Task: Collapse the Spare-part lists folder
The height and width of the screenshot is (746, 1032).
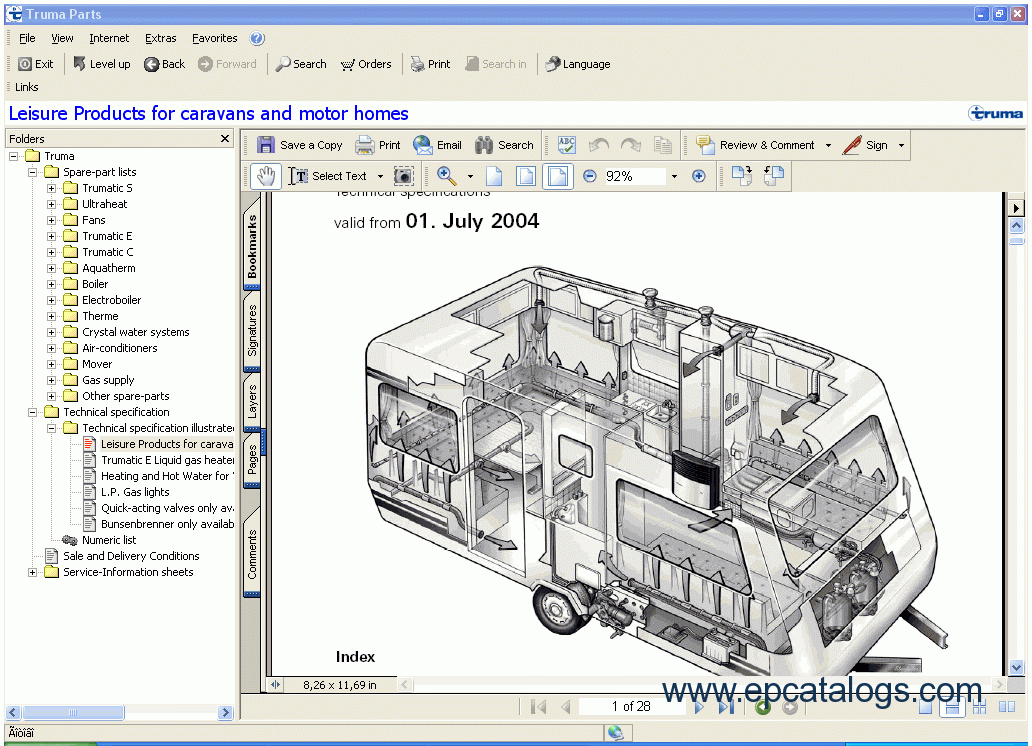Action: tap(32, 173)
